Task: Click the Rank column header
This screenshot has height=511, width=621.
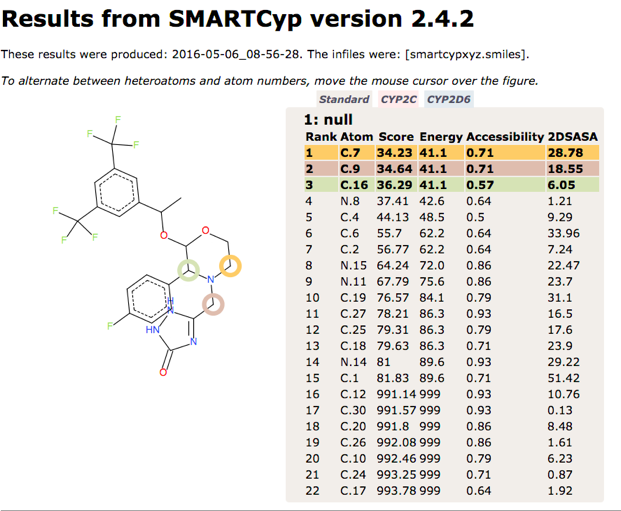Action: click(x=321, y=137)
